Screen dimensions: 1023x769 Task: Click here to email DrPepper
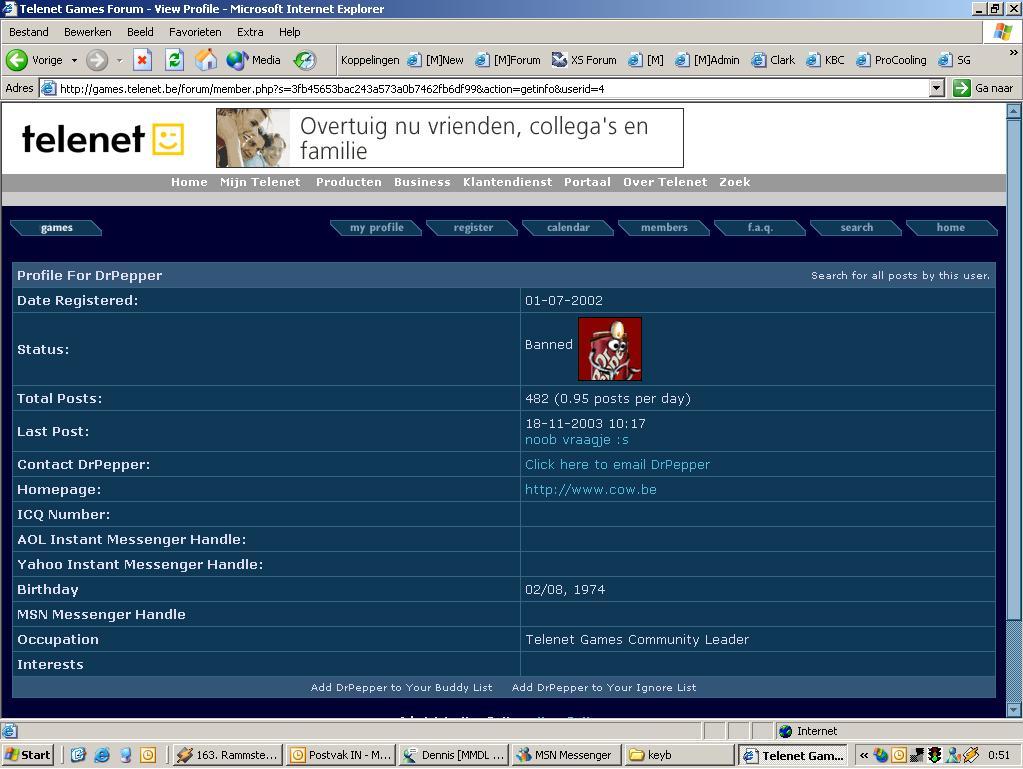pyautogui.click(x=617, y=464)
